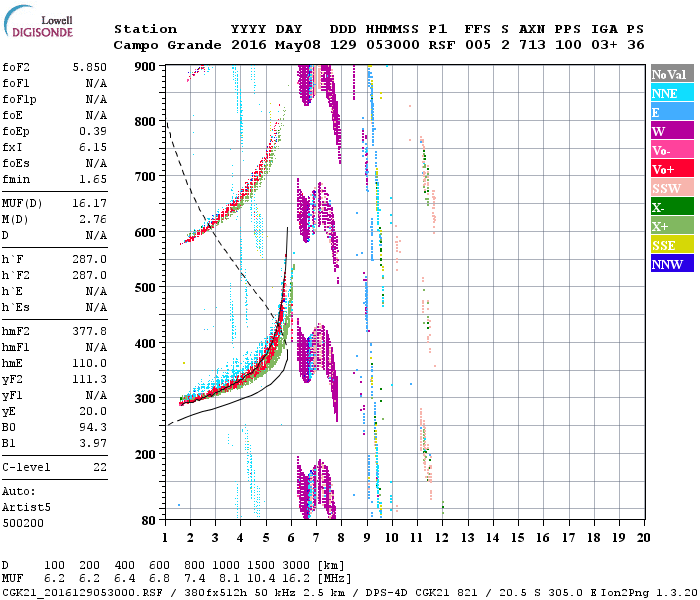
Task: Click the 053000 time value
Action: (393, 45)
